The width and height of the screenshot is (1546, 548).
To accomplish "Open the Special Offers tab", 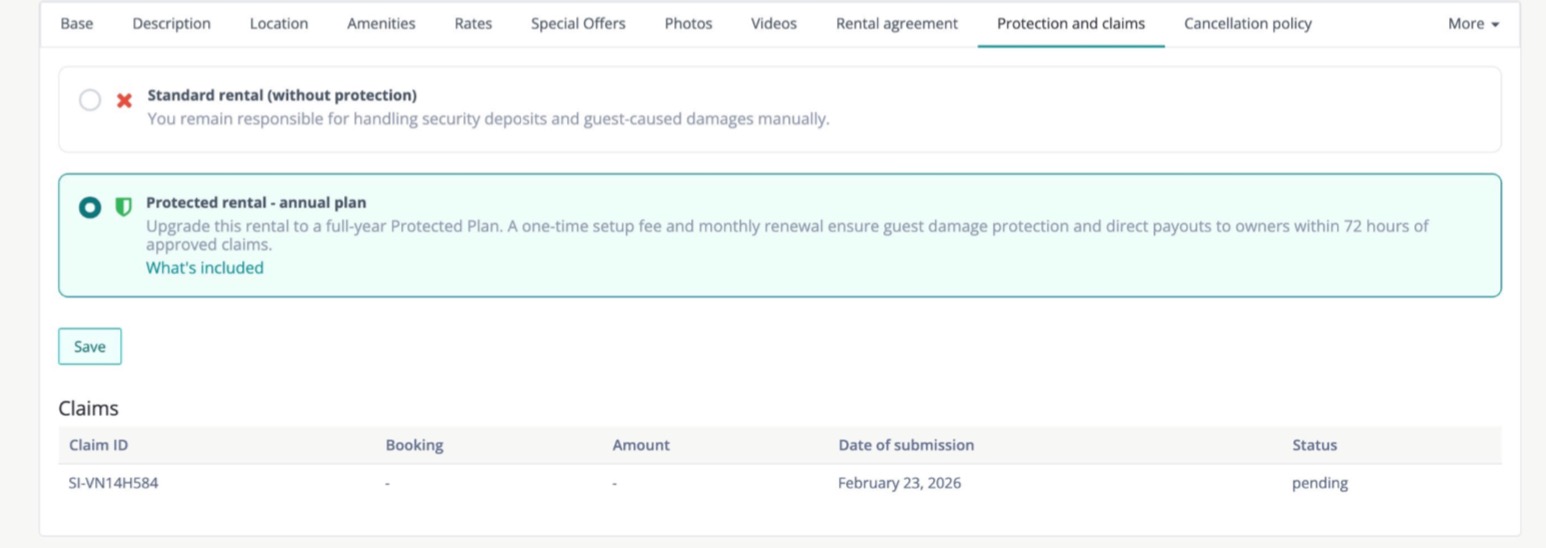I will [578, 24].
